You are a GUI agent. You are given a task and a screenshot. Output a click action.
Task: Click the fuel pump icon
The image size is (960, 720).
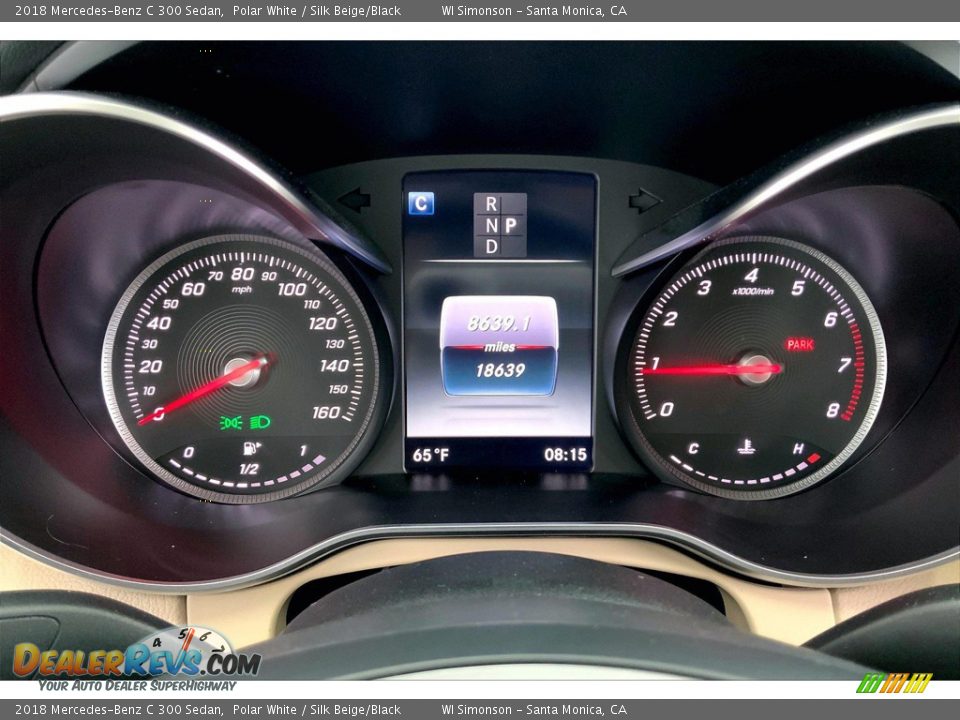[x=252, y=449]
